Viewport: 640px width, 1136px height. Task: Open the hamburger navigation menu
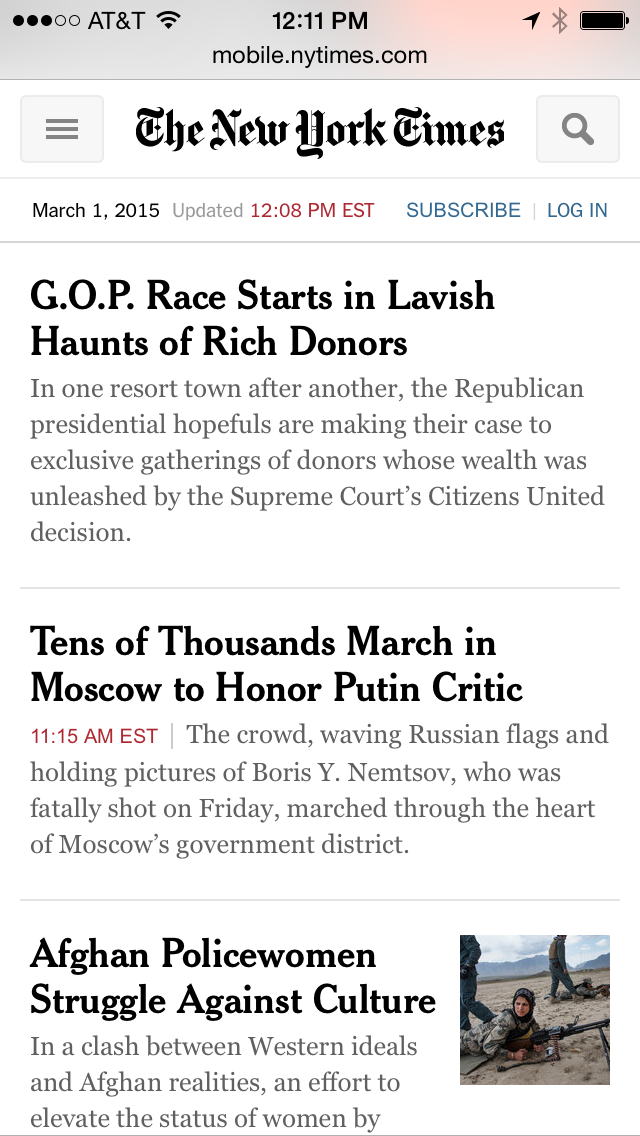62,129
